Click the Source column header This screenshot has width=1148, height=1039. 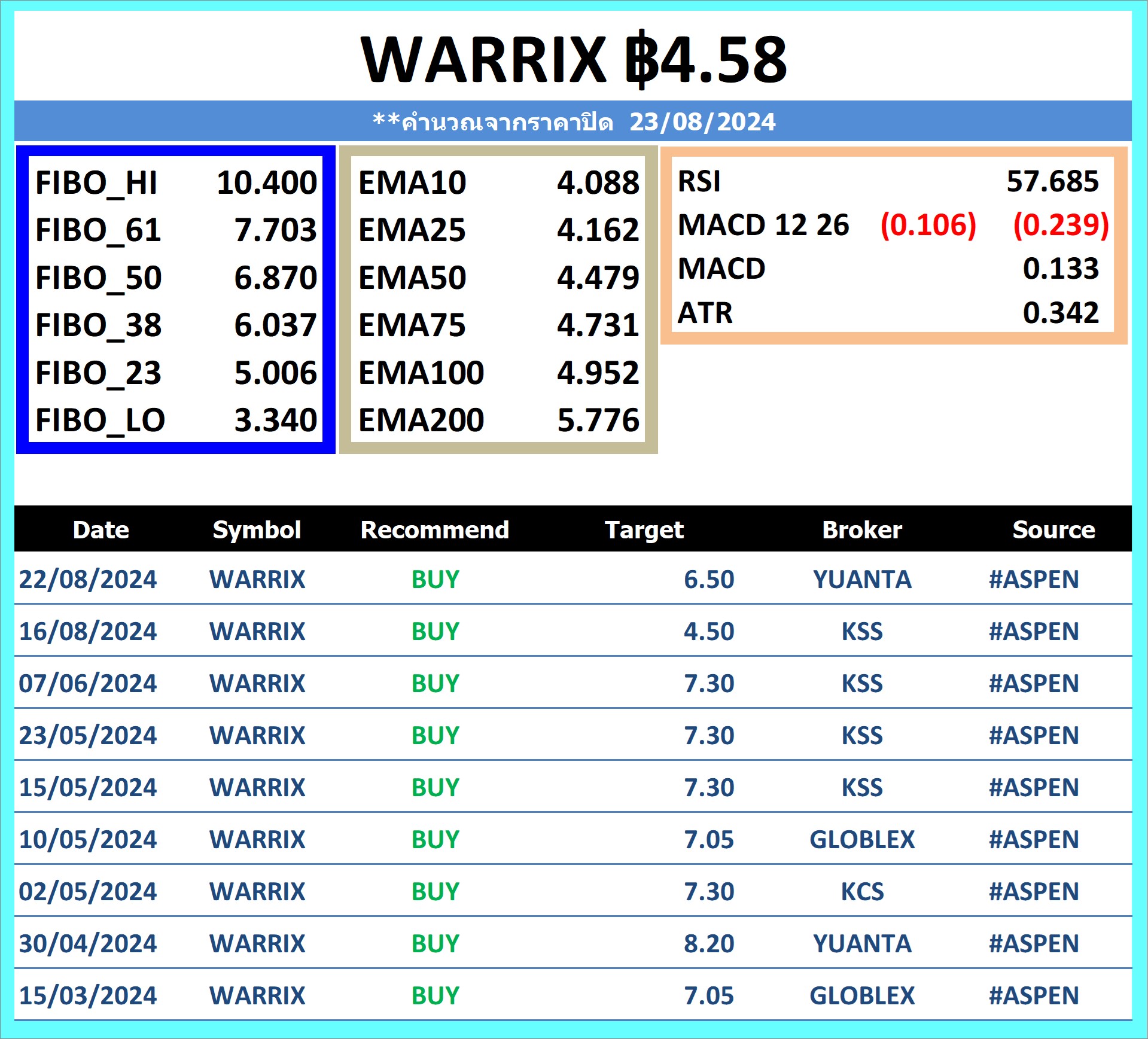point(1054,530)
